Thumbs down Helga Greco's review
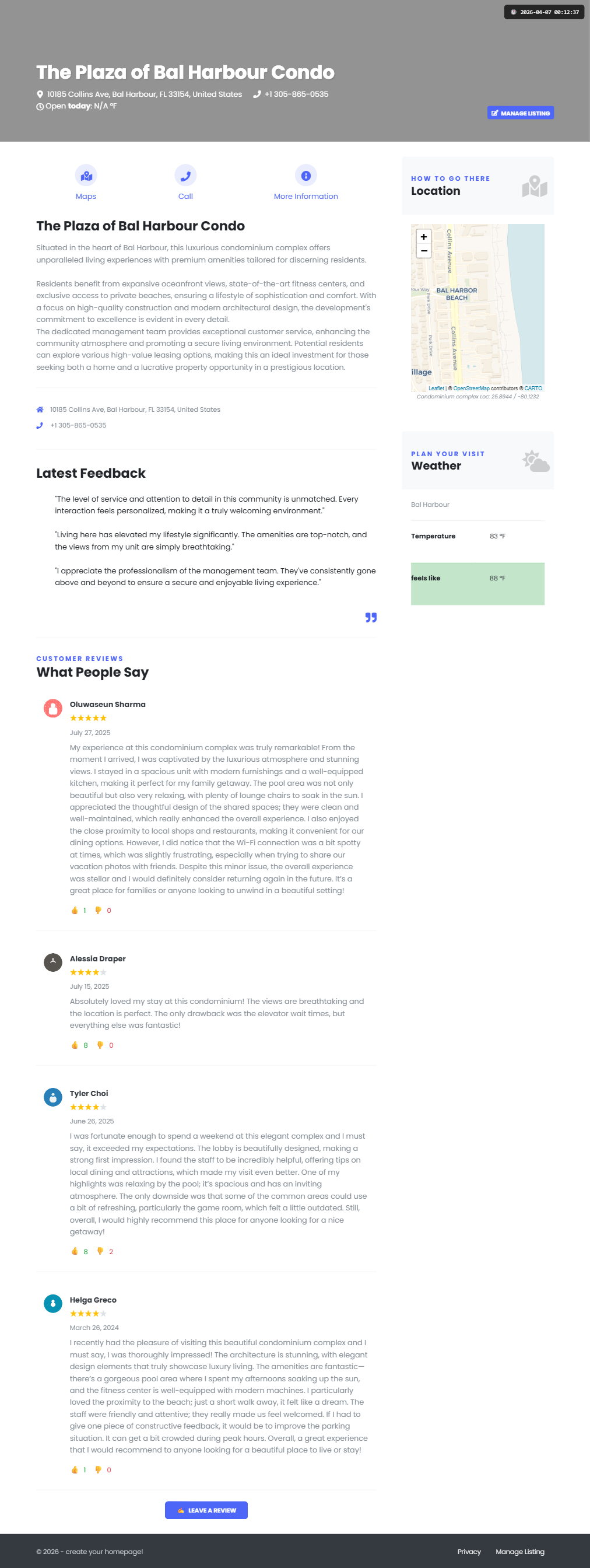 click(x=99, y=1469)
